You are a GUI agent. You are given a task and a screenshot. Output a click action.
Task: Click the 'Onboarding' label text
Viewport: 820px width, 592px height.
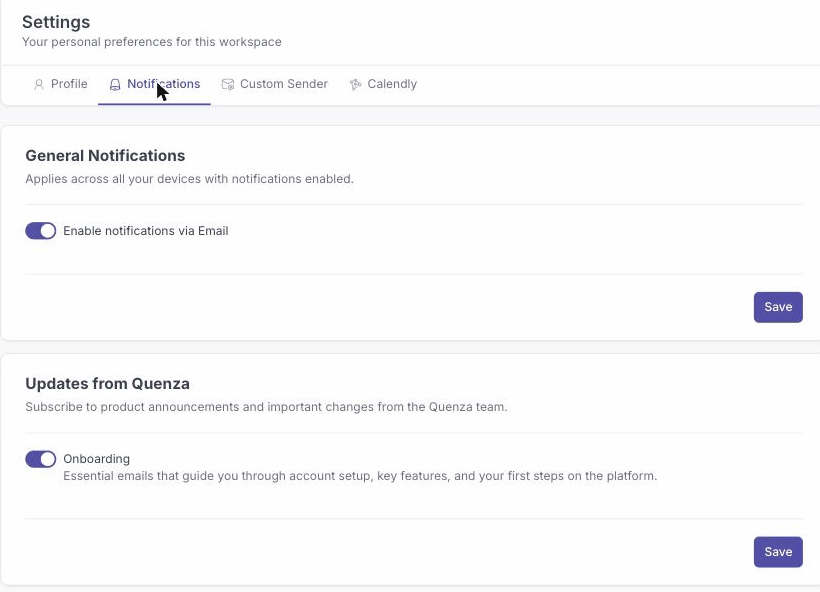(x=97, y=459)
